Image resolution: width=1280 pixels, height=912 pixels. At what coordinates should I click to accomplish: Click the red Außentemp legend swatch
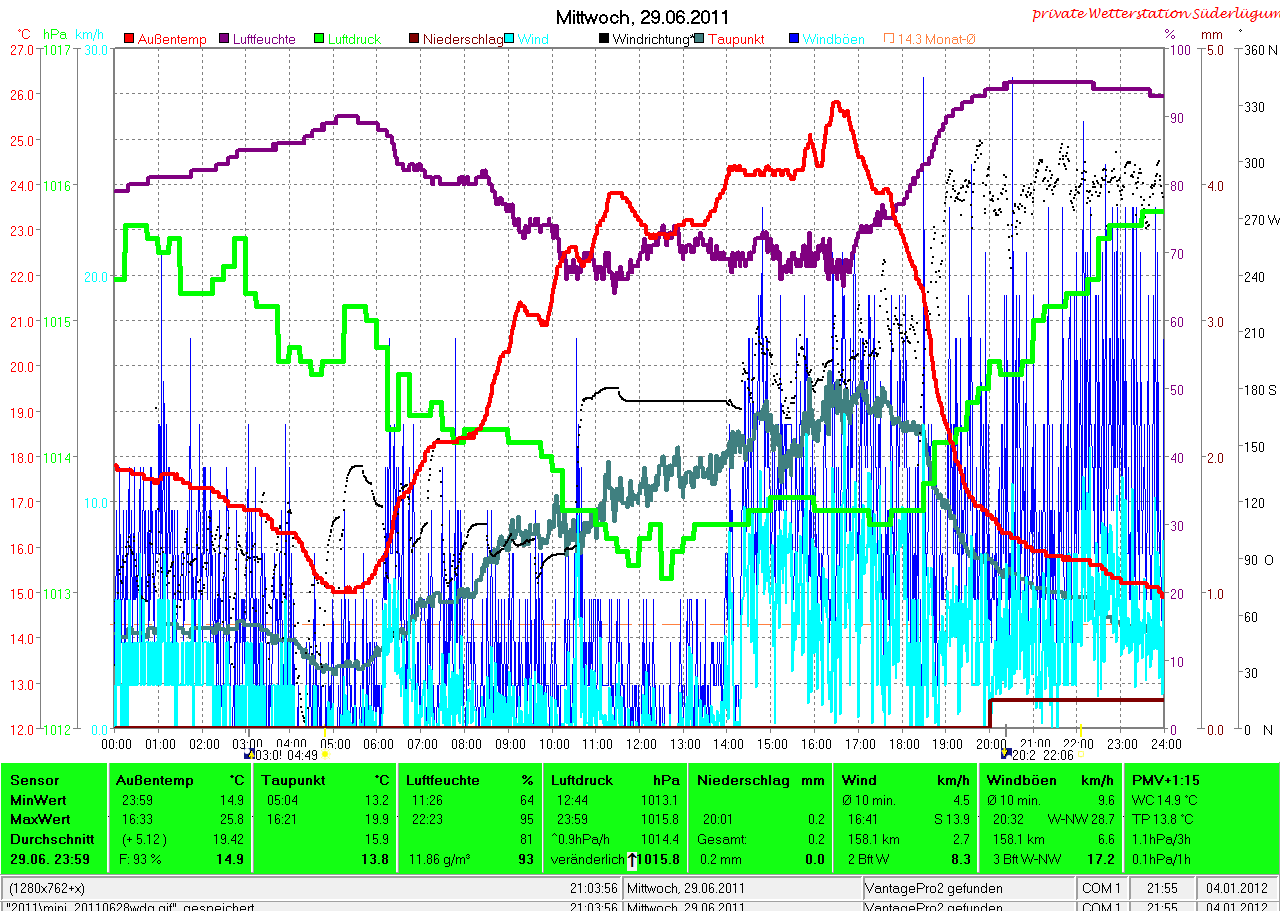(129, 39)
